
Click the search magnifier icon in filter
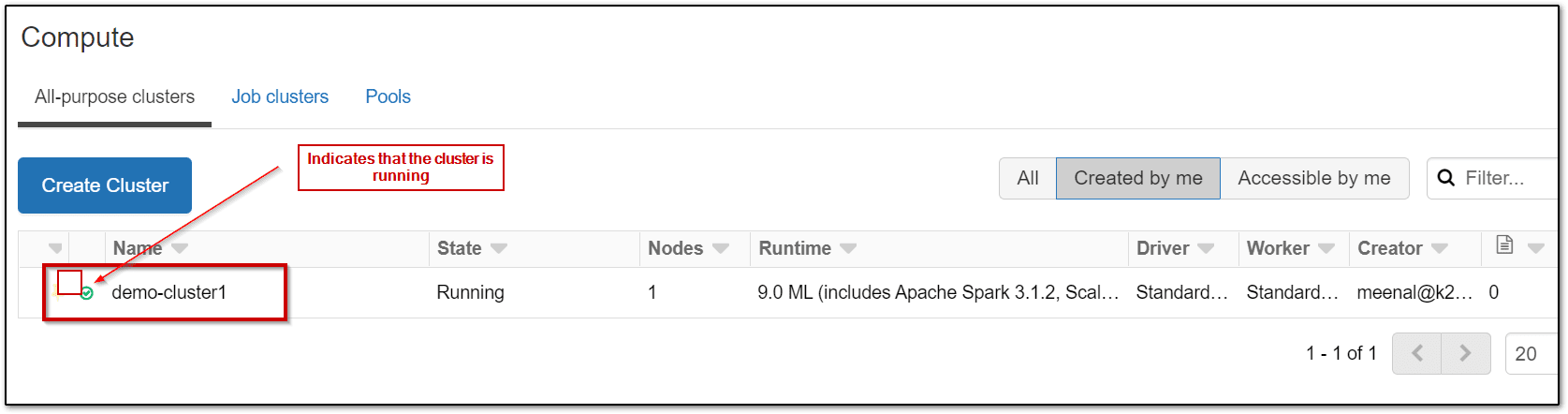(x=1446, y=178)
